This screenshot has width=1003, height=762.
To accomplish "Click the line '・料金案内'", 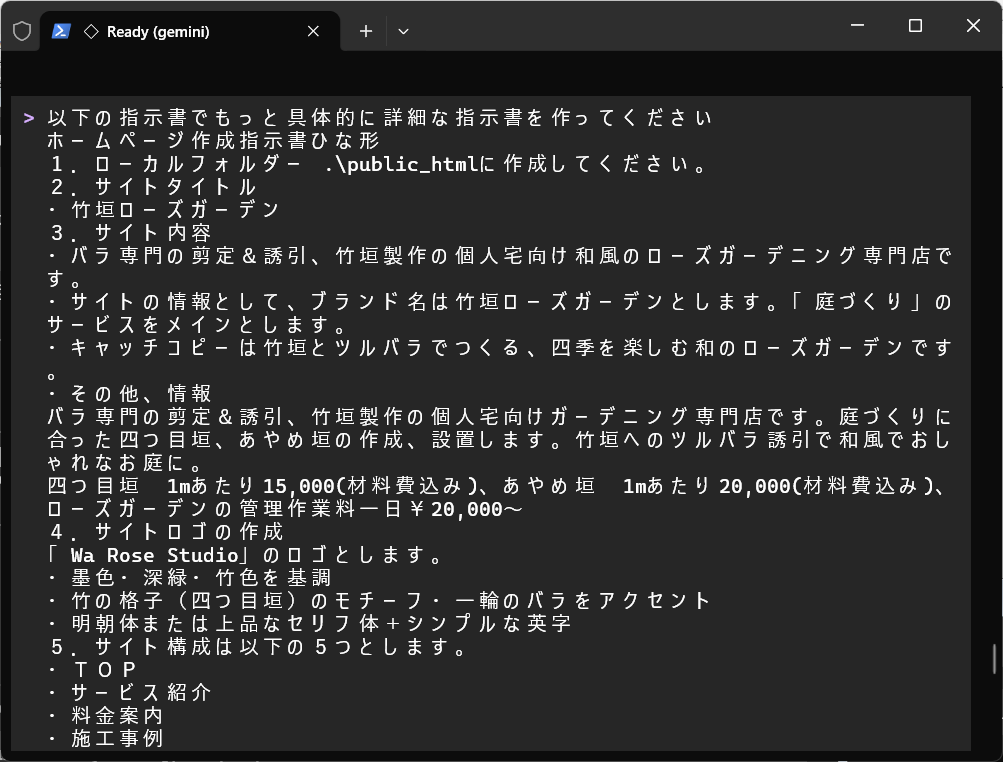I will pyautogui.click(x=106, y=715).
